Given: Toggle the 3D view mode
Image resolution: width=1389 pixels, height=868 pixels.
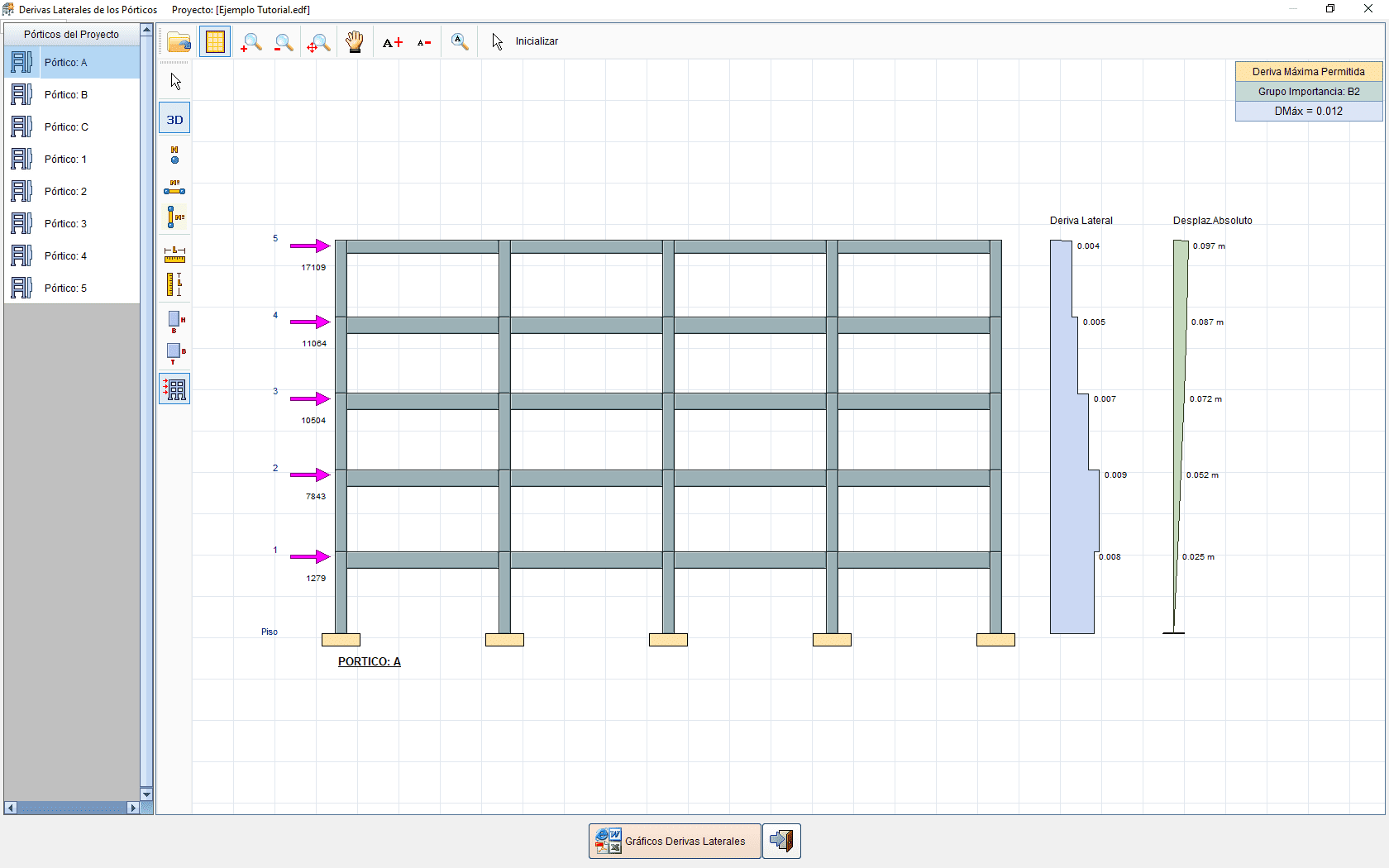Looking at the screenshot, I should (x=174, y=118).
